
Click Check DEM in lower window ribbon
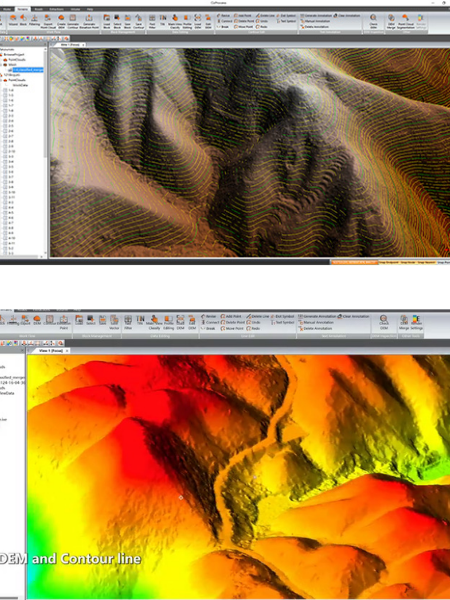click(384, 323)
